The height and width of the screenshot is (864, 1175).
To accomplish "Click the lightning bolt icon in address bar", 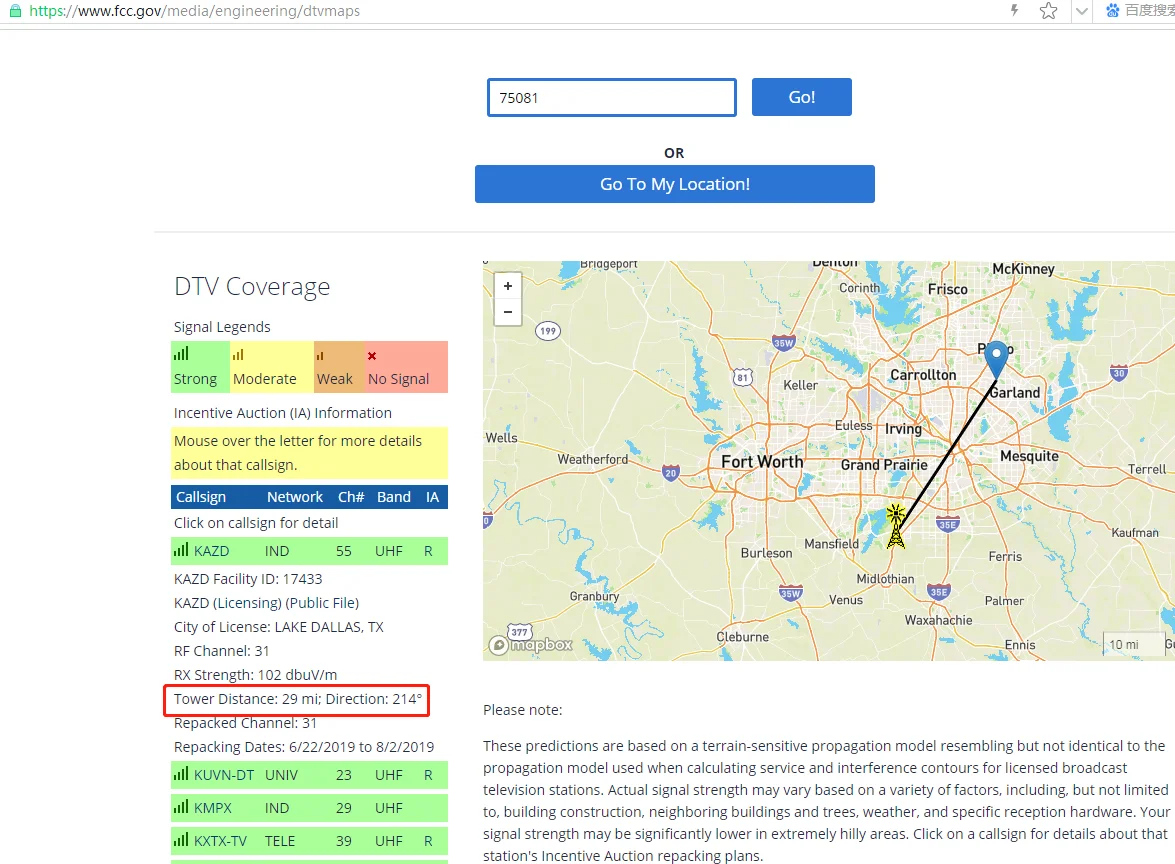I will click(x=1015, y=10).
